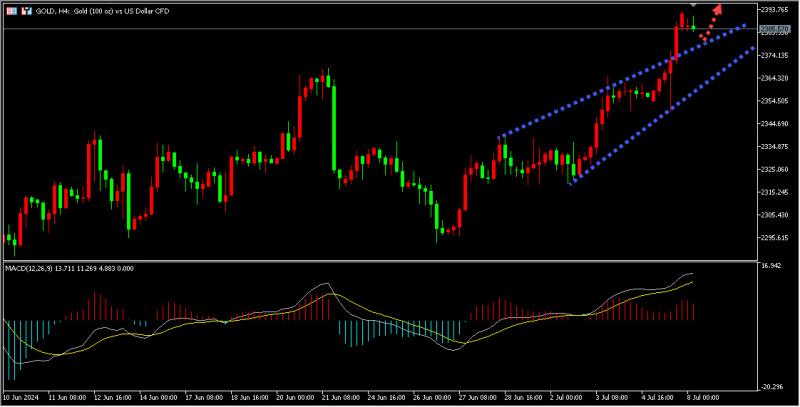The width and height of the screenshot is (800, 407).
Task: Click the '8 Jul 00:00' time label
Action: pos(703,397)
